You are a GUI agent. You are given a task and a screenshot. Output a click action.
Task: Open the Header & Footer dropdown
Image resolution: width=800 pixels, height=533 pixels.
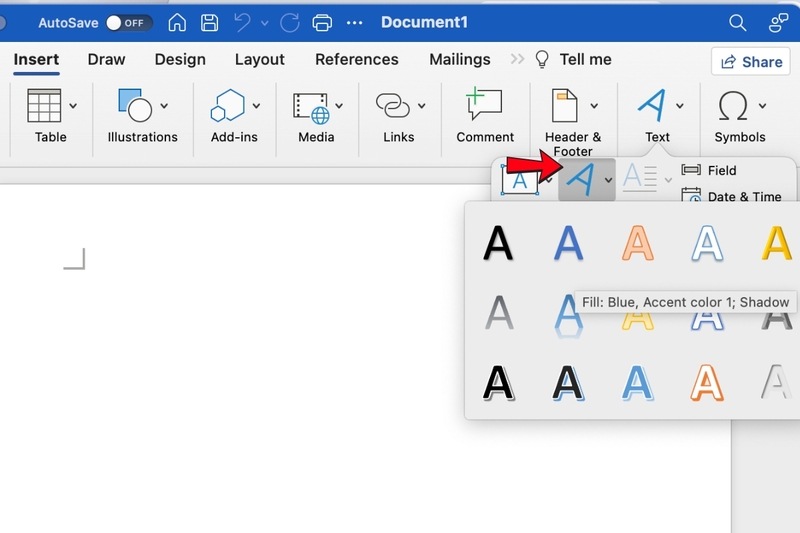tap(594, 106)
